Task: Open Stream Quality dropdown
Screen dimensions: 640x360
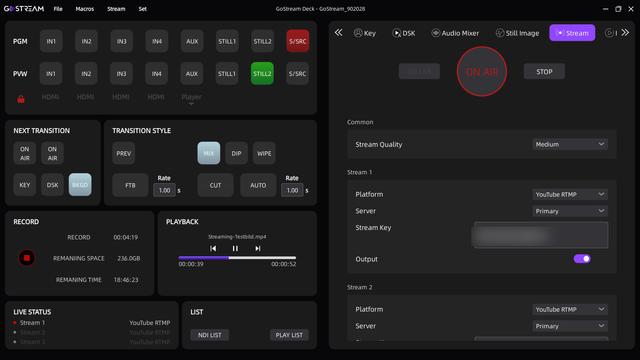Action: coord(570,144)
